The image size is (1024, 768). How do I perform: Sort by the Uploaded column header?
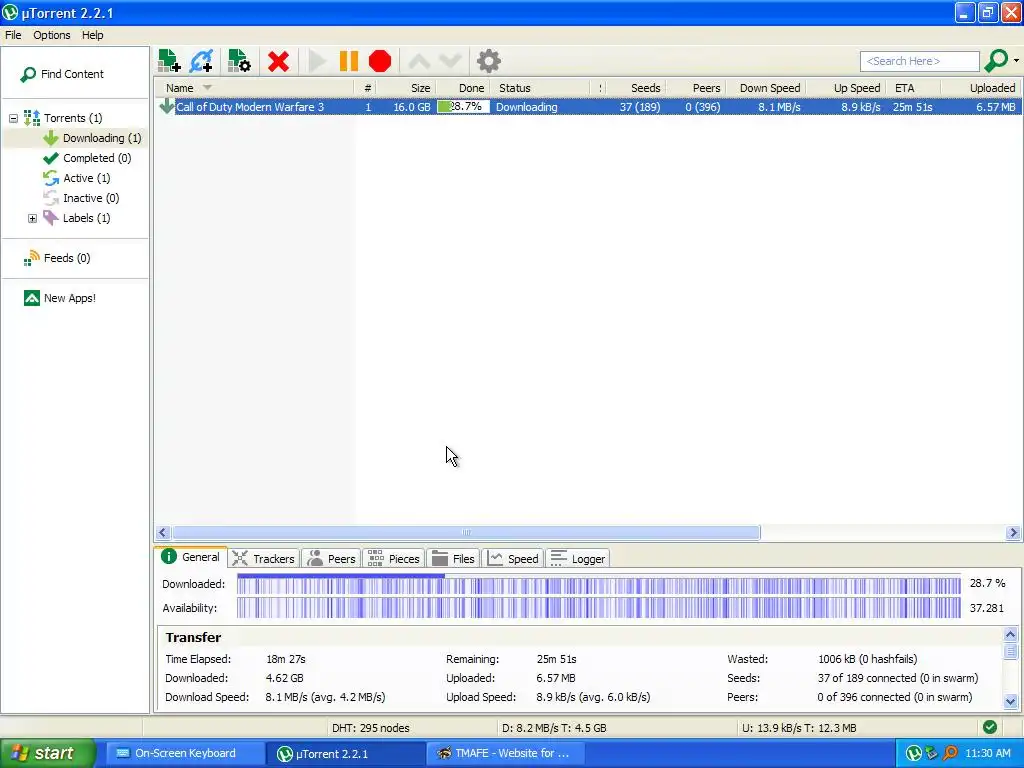click(980, 88)
